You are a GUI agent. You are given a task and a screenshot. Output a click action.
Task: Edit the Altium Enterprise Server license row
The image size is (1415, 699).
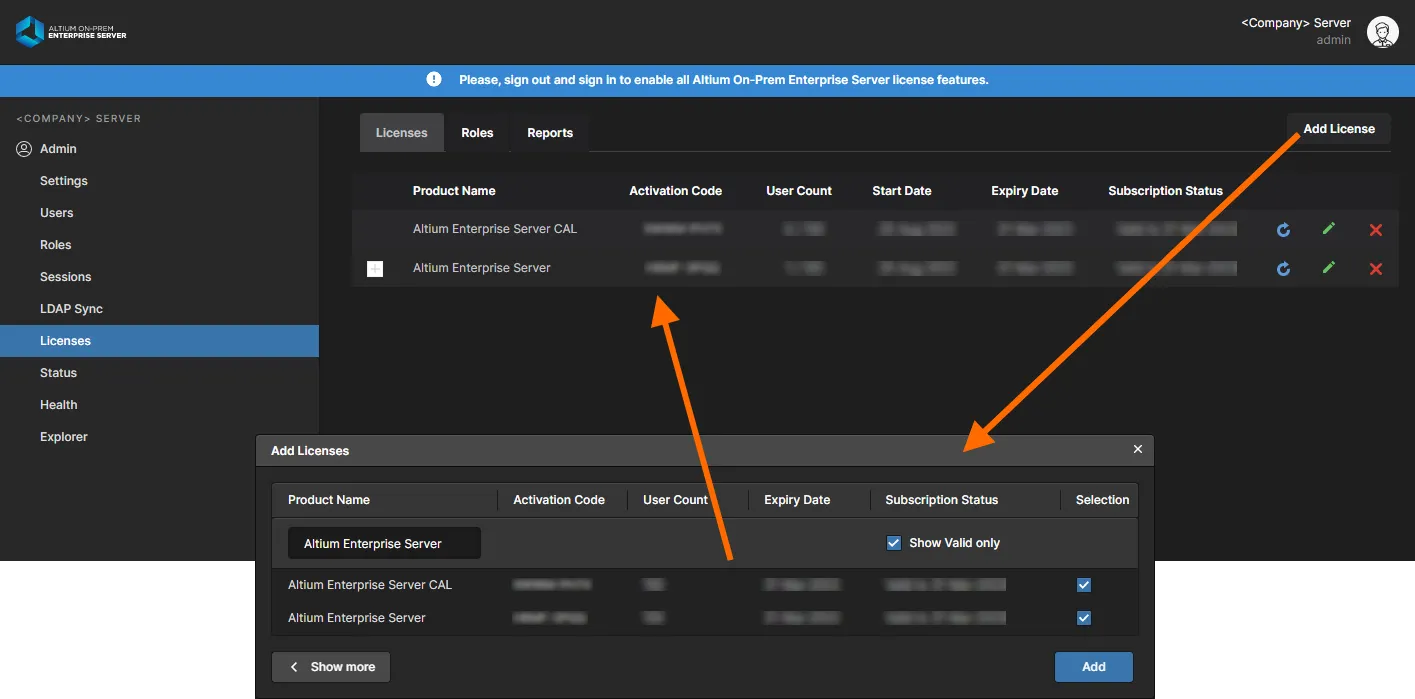[x=1329, y=268]
